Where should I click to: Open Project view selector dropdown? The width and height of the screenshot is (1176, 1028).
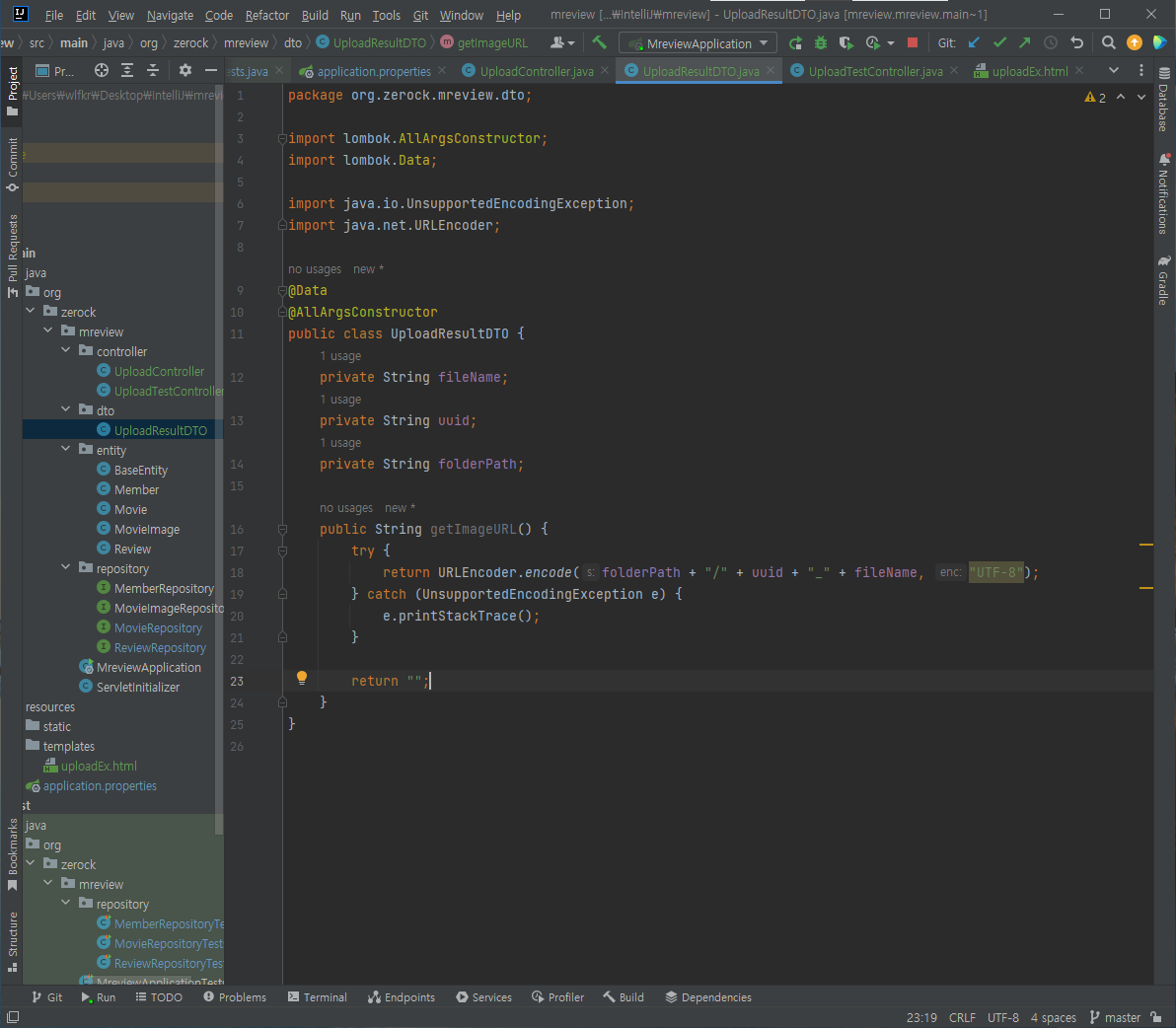[54, 71]
